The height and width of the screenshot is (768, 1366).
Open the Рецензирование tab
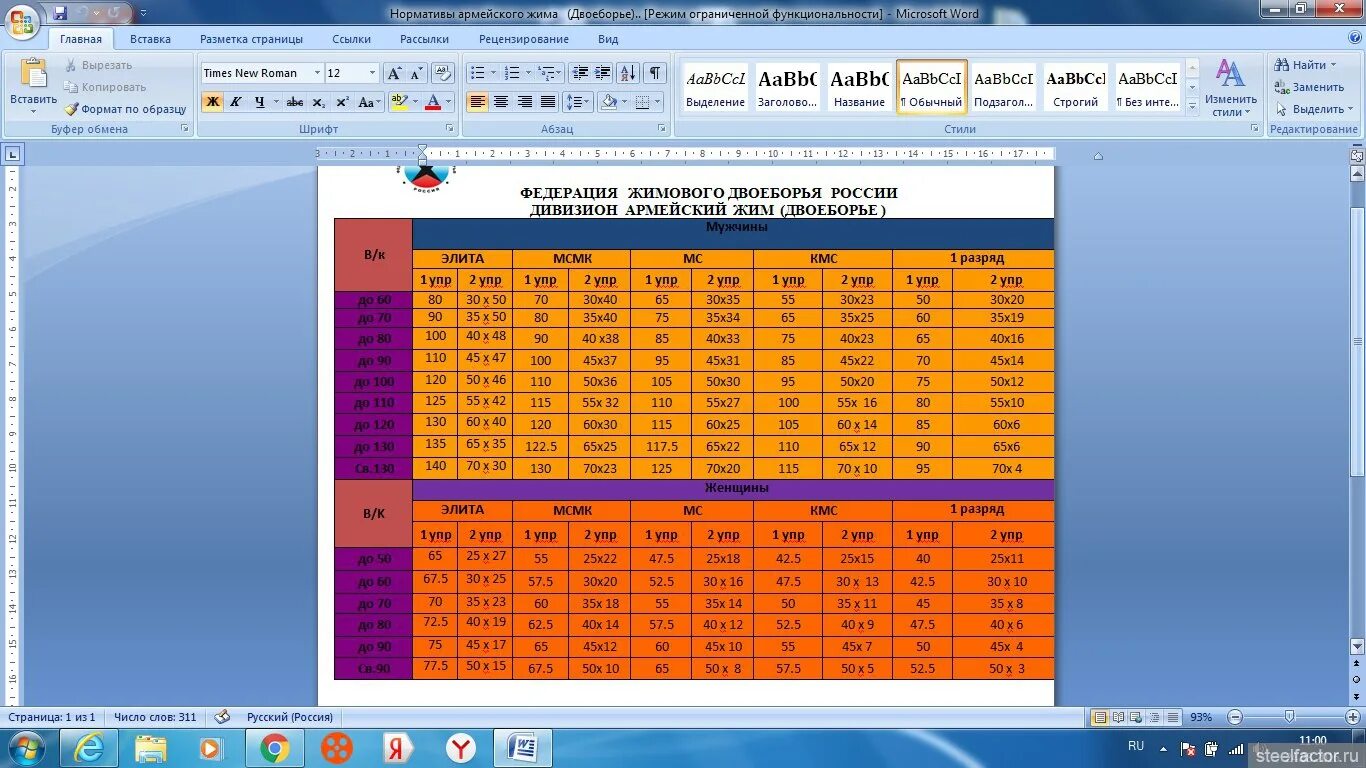(523, 39)
